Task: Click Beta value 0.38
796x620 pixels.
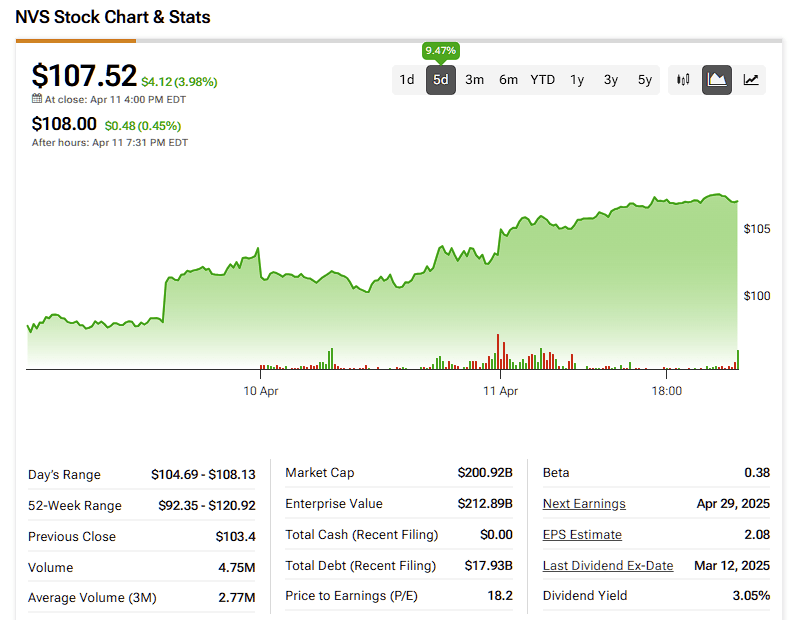Action: [757, 473]
